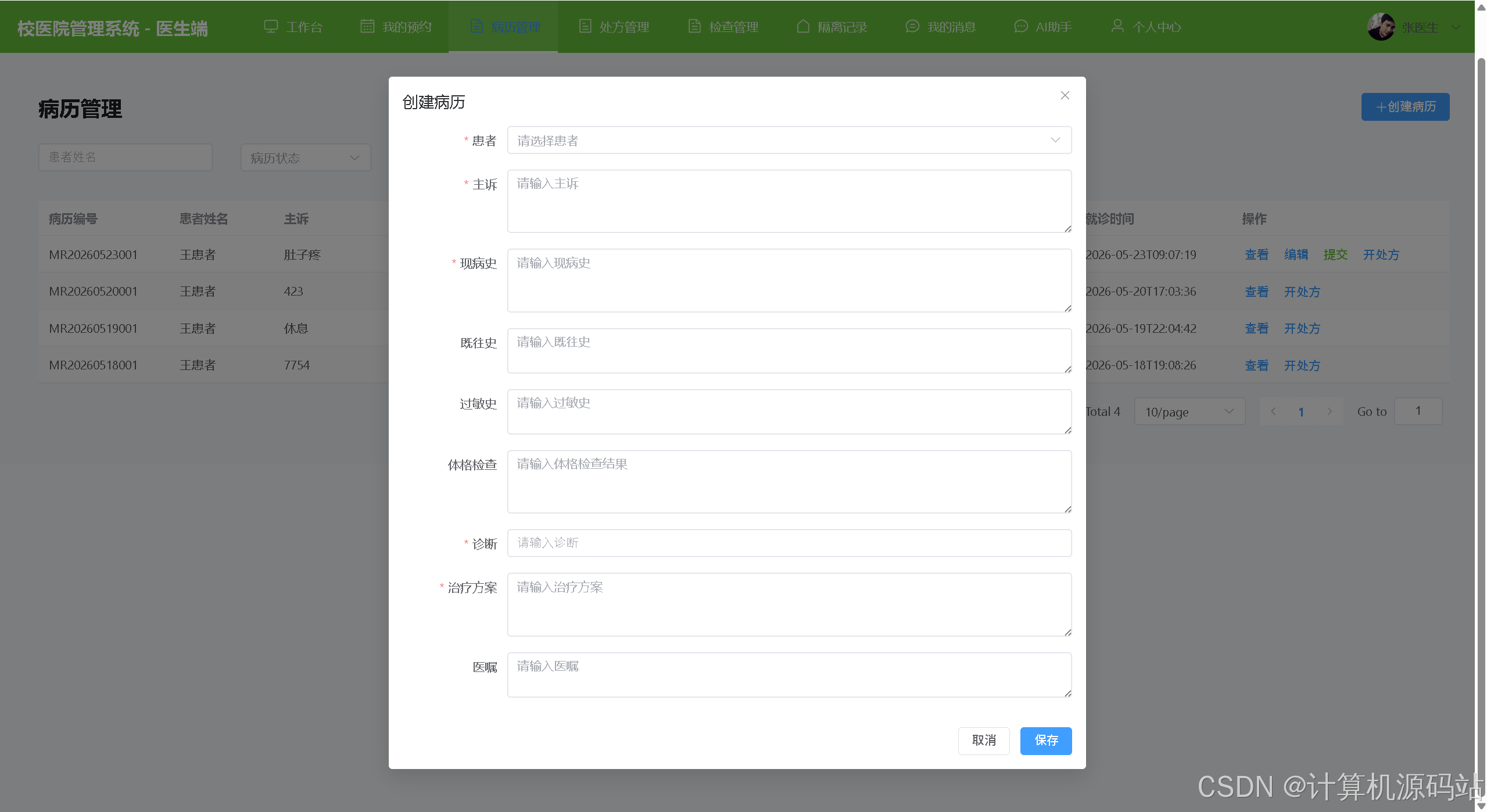Click the 请输入治疗方案 text area
Image resolution: width=1487 pixels, height=812 pixels.
[789, 605]
